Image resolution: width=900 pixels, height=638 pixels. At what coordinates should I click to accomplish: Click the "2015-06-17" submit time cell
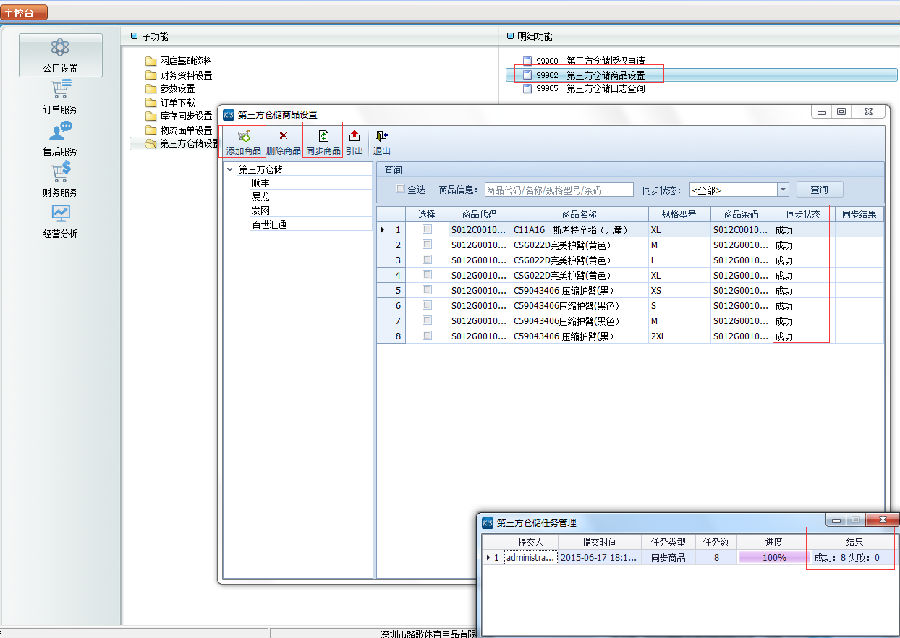[599, 557]
